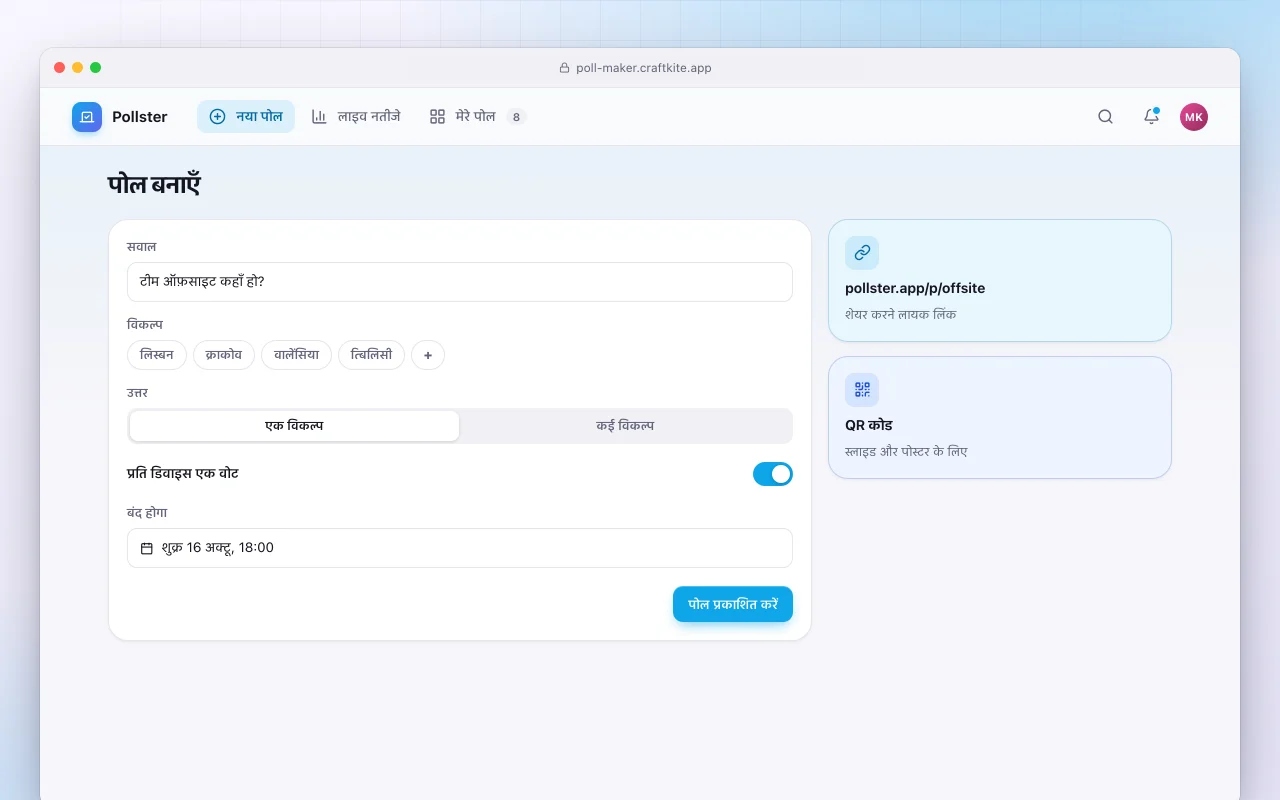
Task: Open the MK user avatar
Action: [x=1194, y=117]
